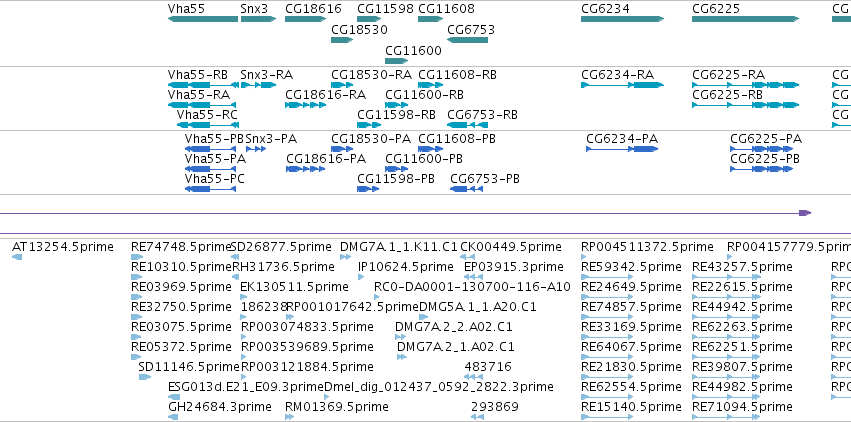Click EST RM01369.5prime
Image resolution: width=851 pixels, height=422 pixels.
(290, 417)
